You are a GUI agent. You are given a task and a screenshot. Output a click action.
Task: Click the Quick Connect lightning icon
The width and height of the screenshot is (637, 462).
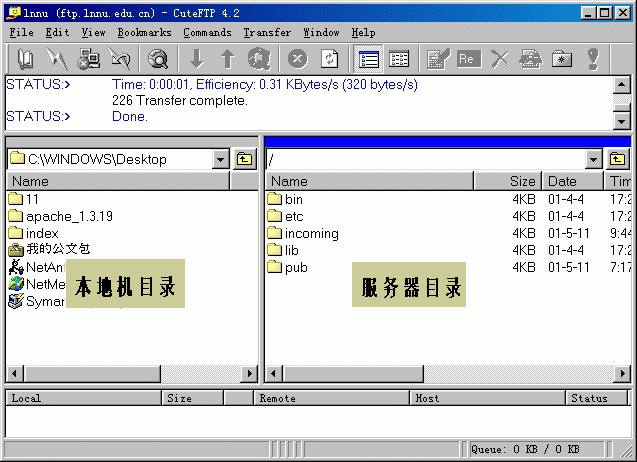pos(56,59)
